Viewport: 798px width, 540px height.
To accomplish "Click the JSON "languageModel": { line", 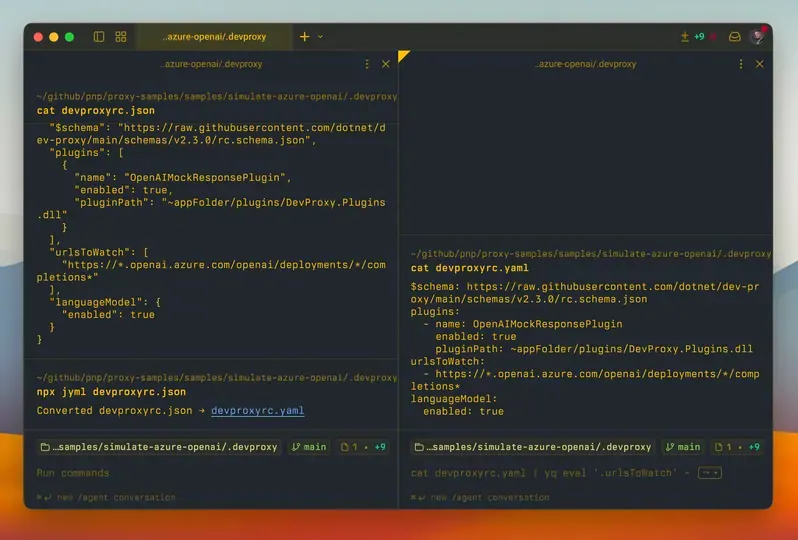I will pos(105,302).
